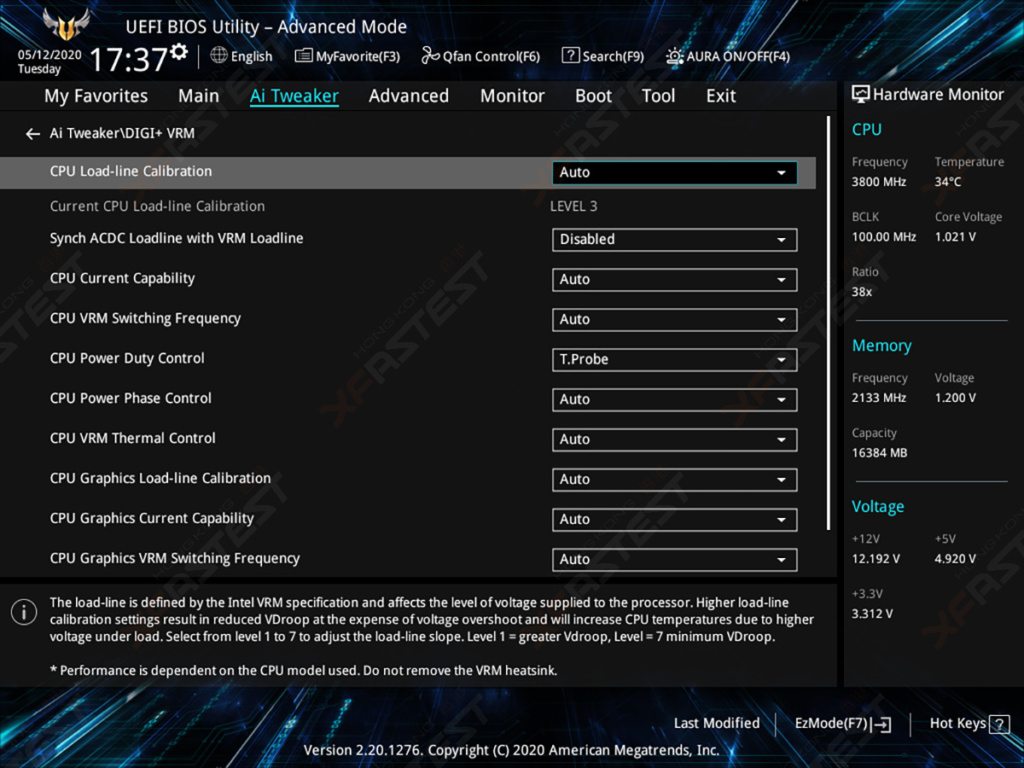Select CPU Current Capability label
The width and height of the screenshot is (1024, 768).
[x=122, y=279]
